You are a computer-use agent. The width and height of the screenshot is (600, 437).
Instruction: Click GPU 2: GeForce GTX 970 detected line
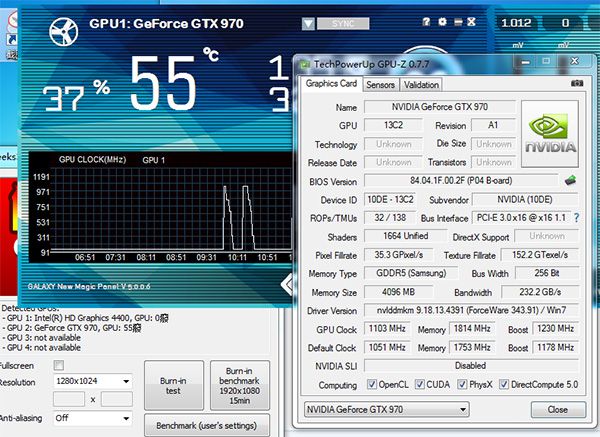point(72,328)
